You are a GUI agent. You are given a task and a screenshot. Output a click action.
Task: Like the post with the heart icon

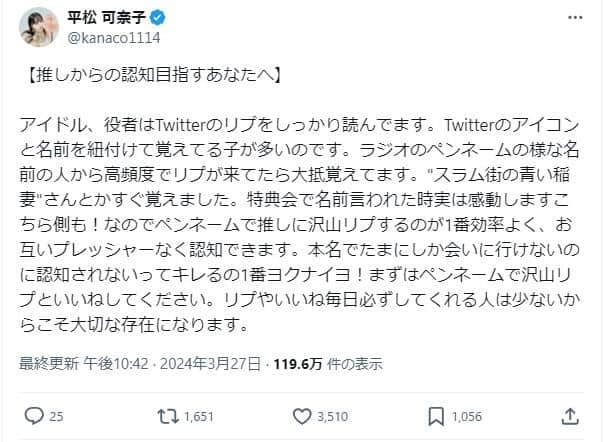coord(315,414)
